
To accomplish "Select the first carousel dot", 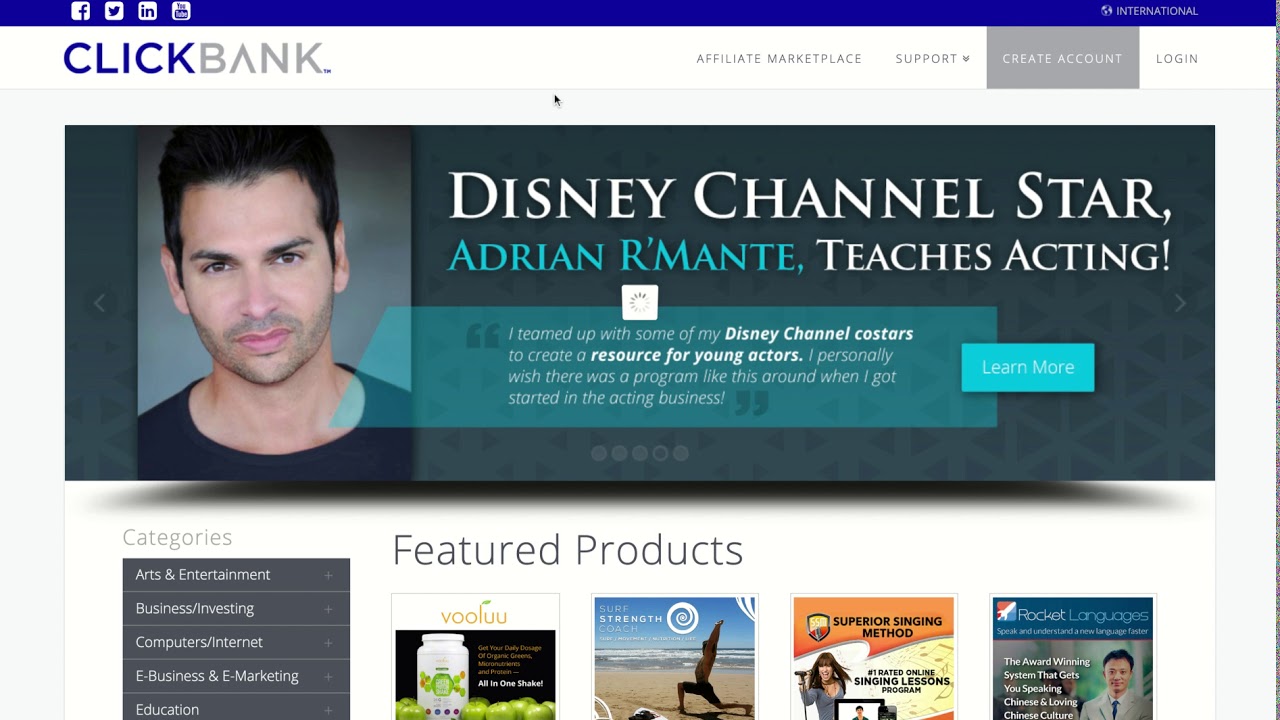I will (599, 453).
